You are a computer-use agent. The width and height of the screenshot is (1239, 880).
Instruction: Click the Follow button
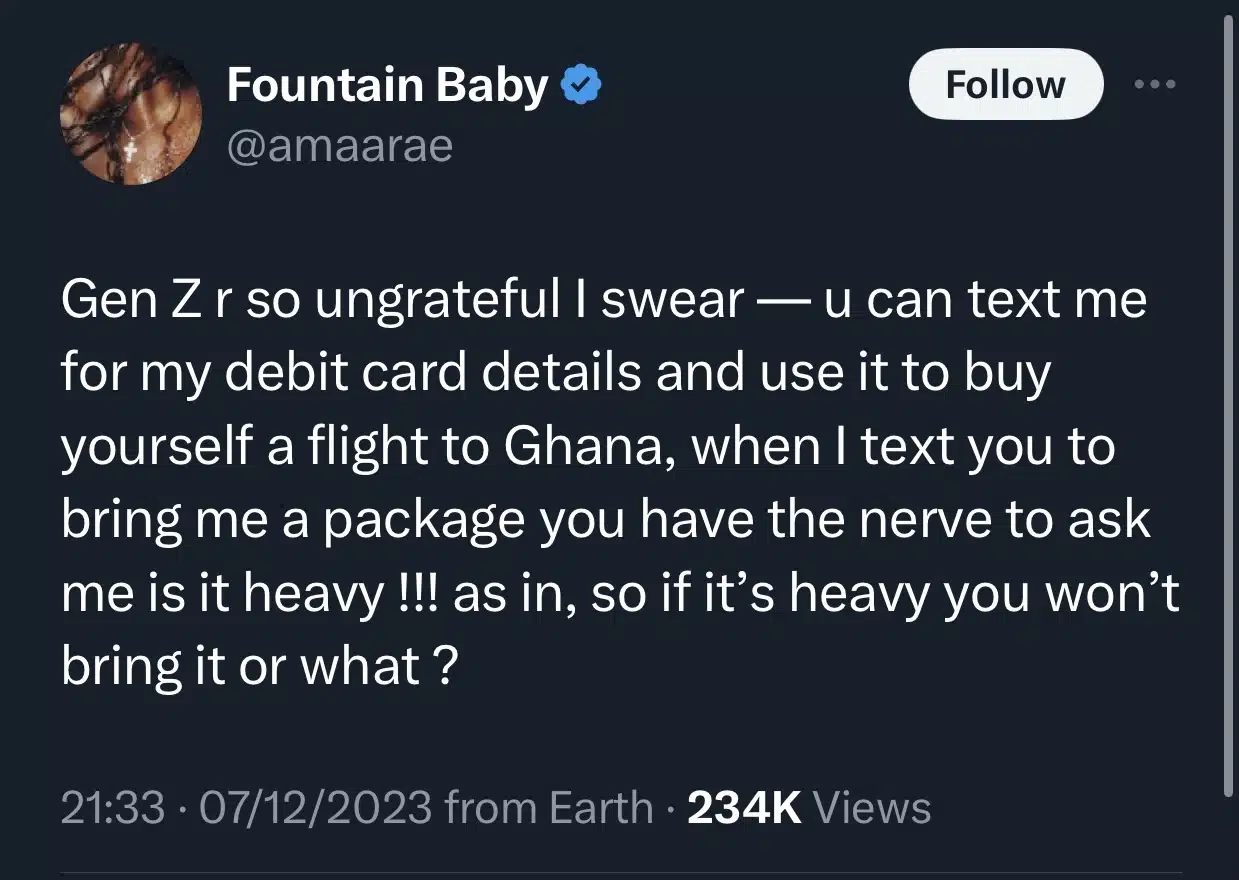coord(1005,85)
